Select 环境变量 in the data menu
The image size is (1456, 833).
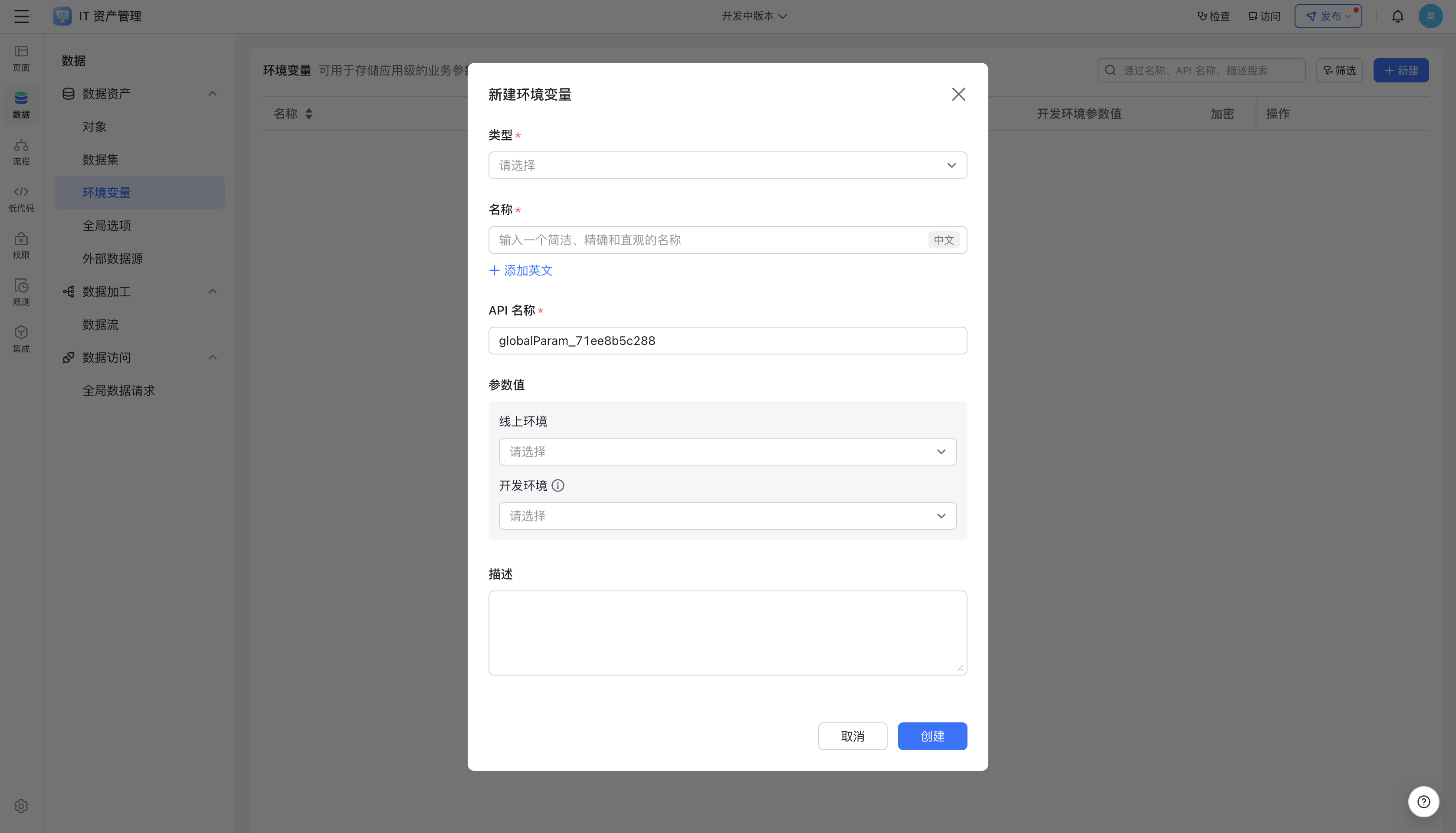tap(140, 193)
